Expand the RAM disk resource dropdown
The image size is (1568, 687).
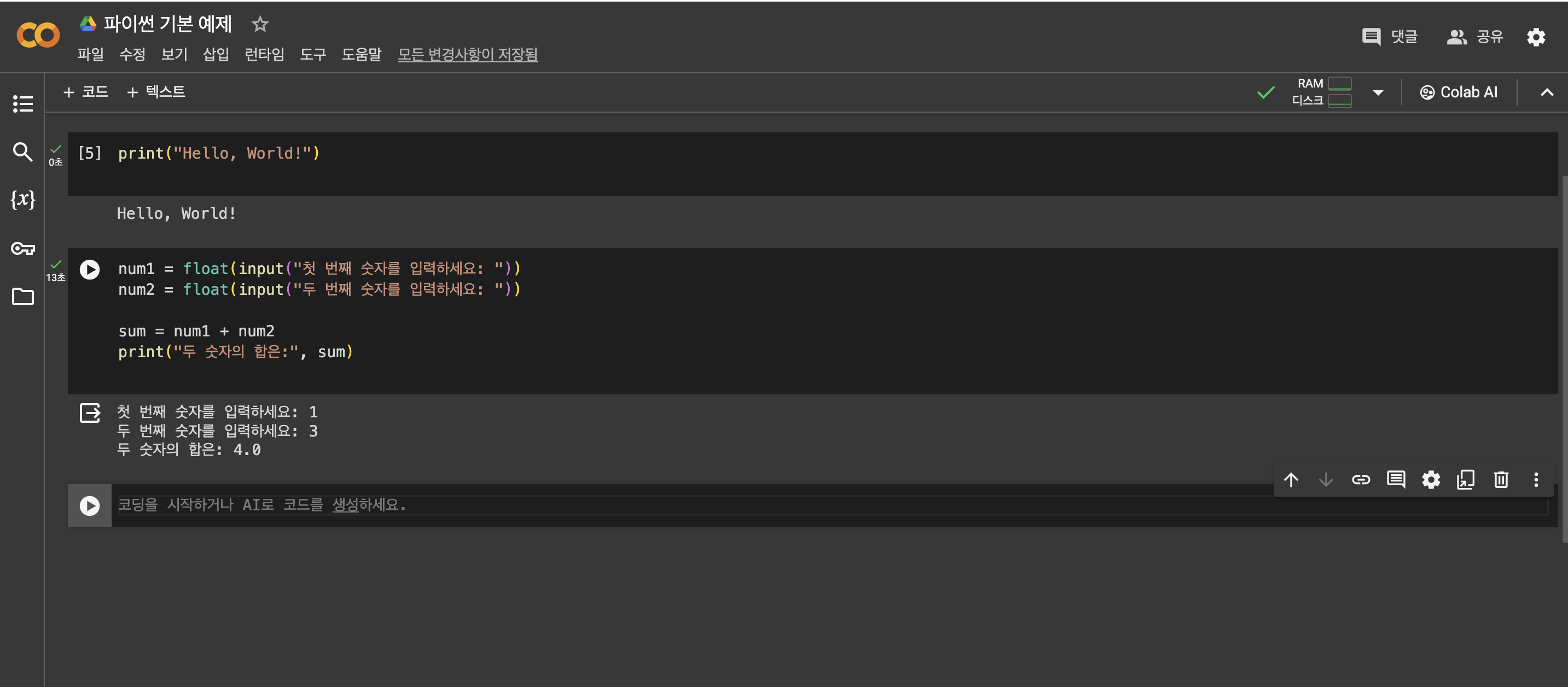pyautogui.click(x=1378, y=92)
